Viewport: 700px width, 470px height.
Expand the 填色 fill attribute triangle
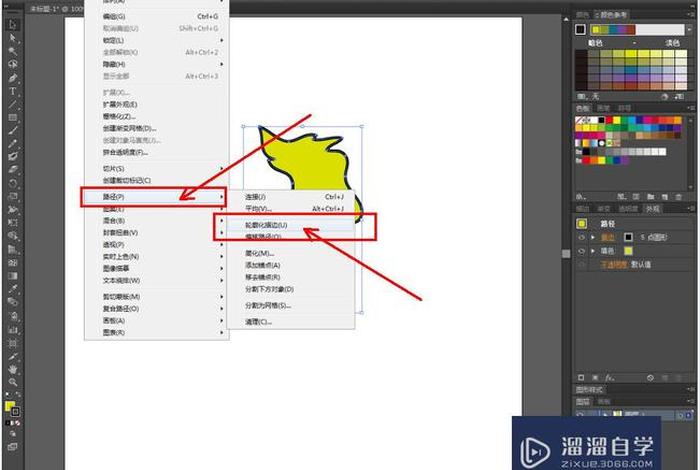[593, 251]
